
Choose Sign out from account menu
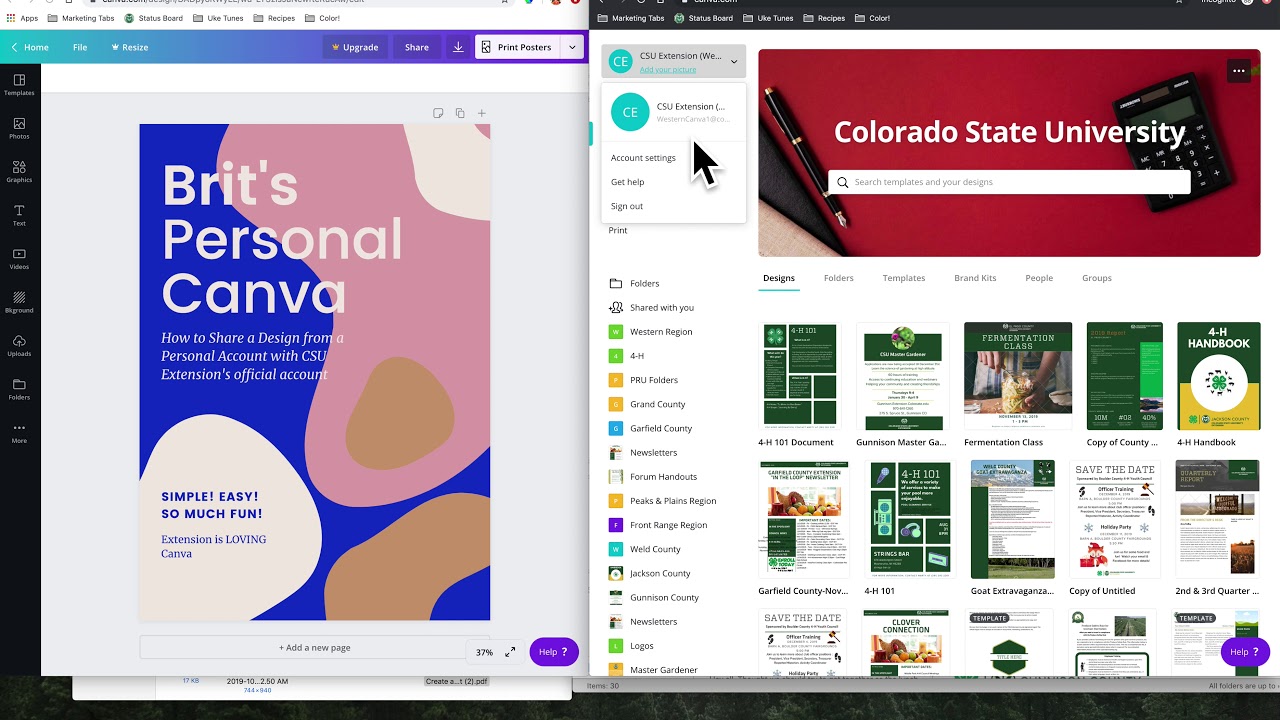(x=627, y=206)
